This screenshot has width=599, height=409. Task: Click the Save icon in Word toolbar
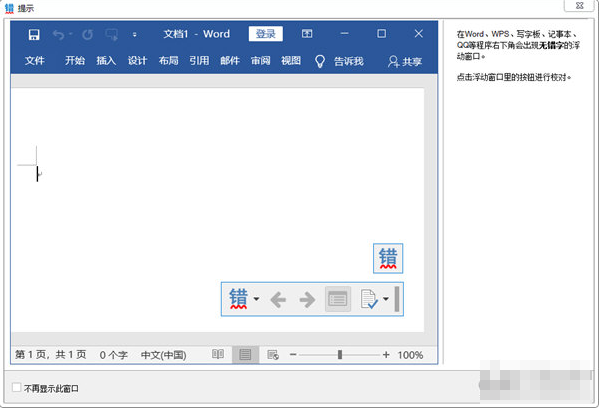click(x=34, y=35)
